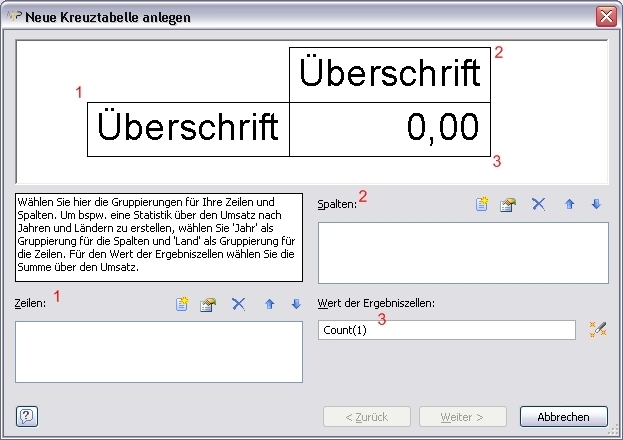Add a new row grouping in Zeilen
The width and height of the screenshot is (623, 440).
[182, 304]
